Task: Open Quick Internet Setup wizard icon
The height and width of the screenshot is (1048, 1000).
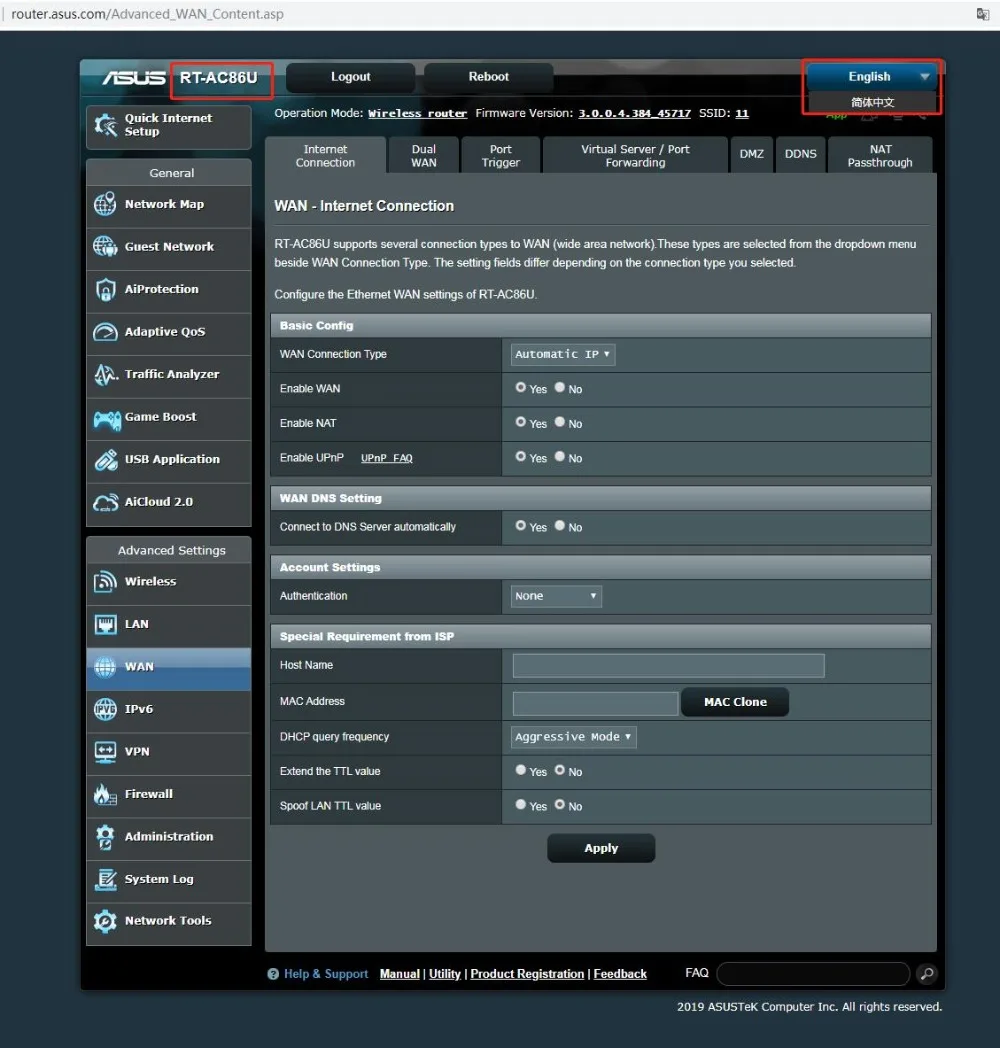Action: click(106, 124)
